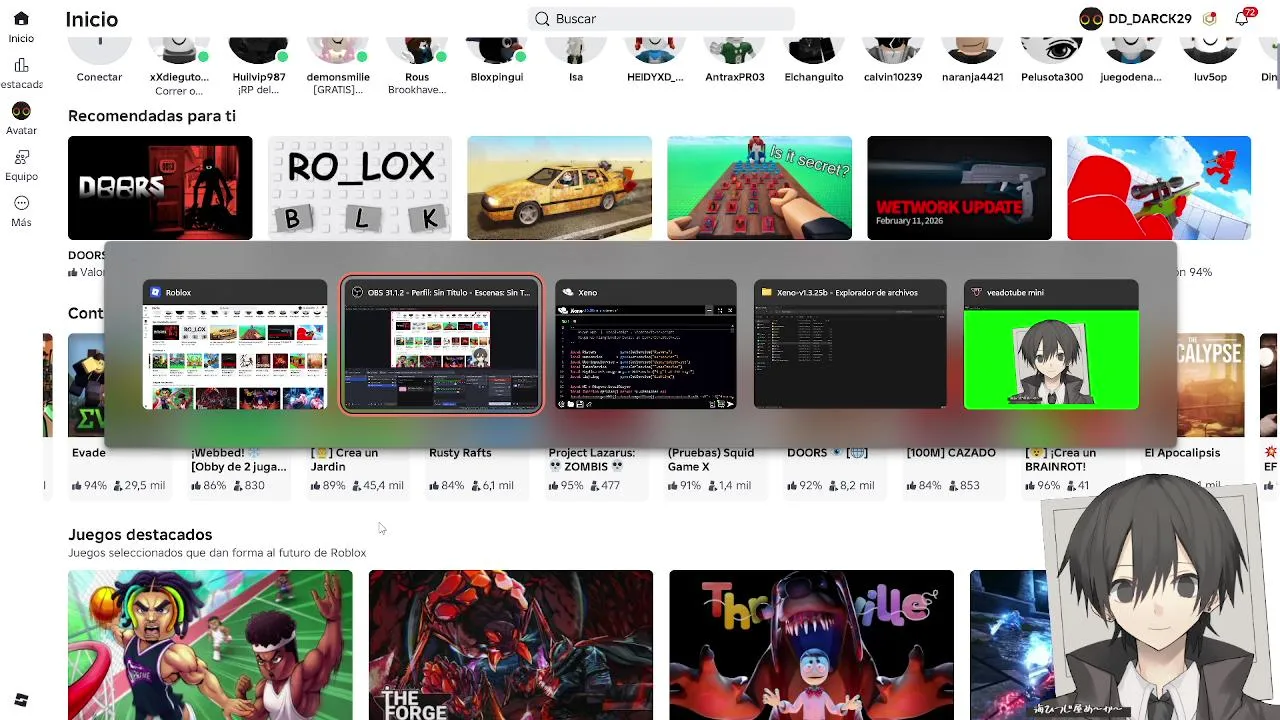Click the Rusty Rafts game title
The height and width of the screenshot is (720, 1280).
tap(460, 453)
